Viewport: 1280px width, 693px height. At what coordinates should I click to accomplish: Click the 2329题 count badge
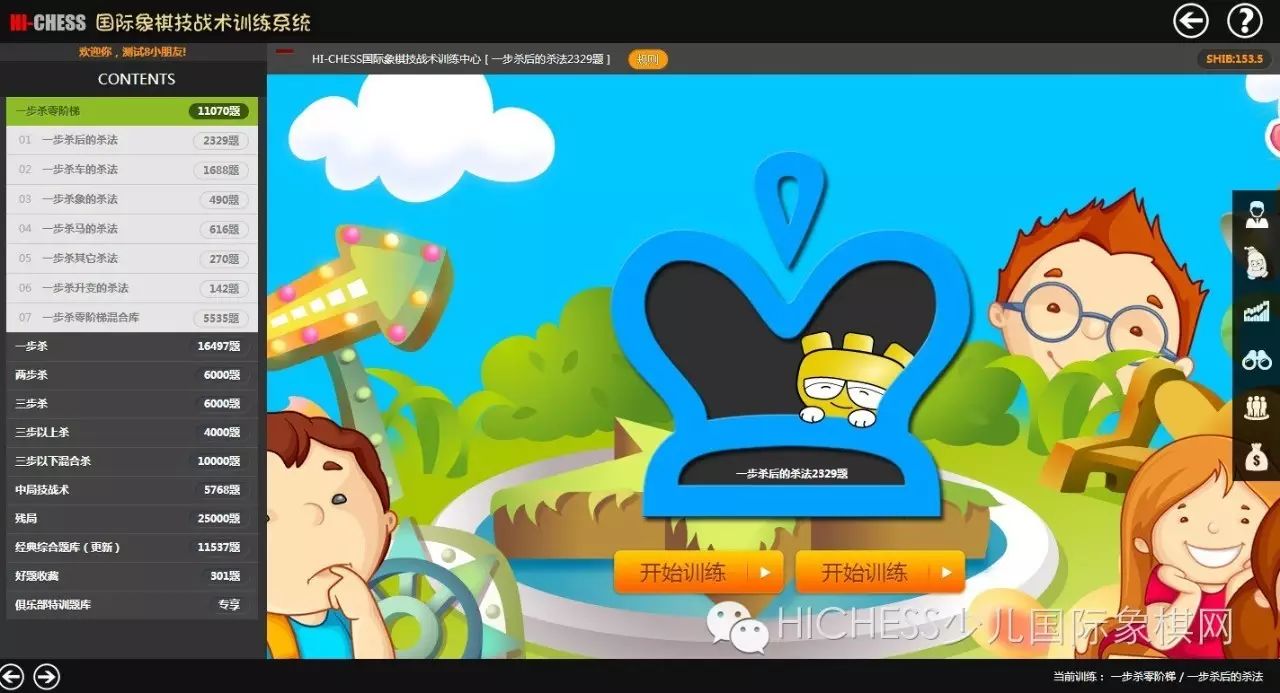click(x=221, y=141)
